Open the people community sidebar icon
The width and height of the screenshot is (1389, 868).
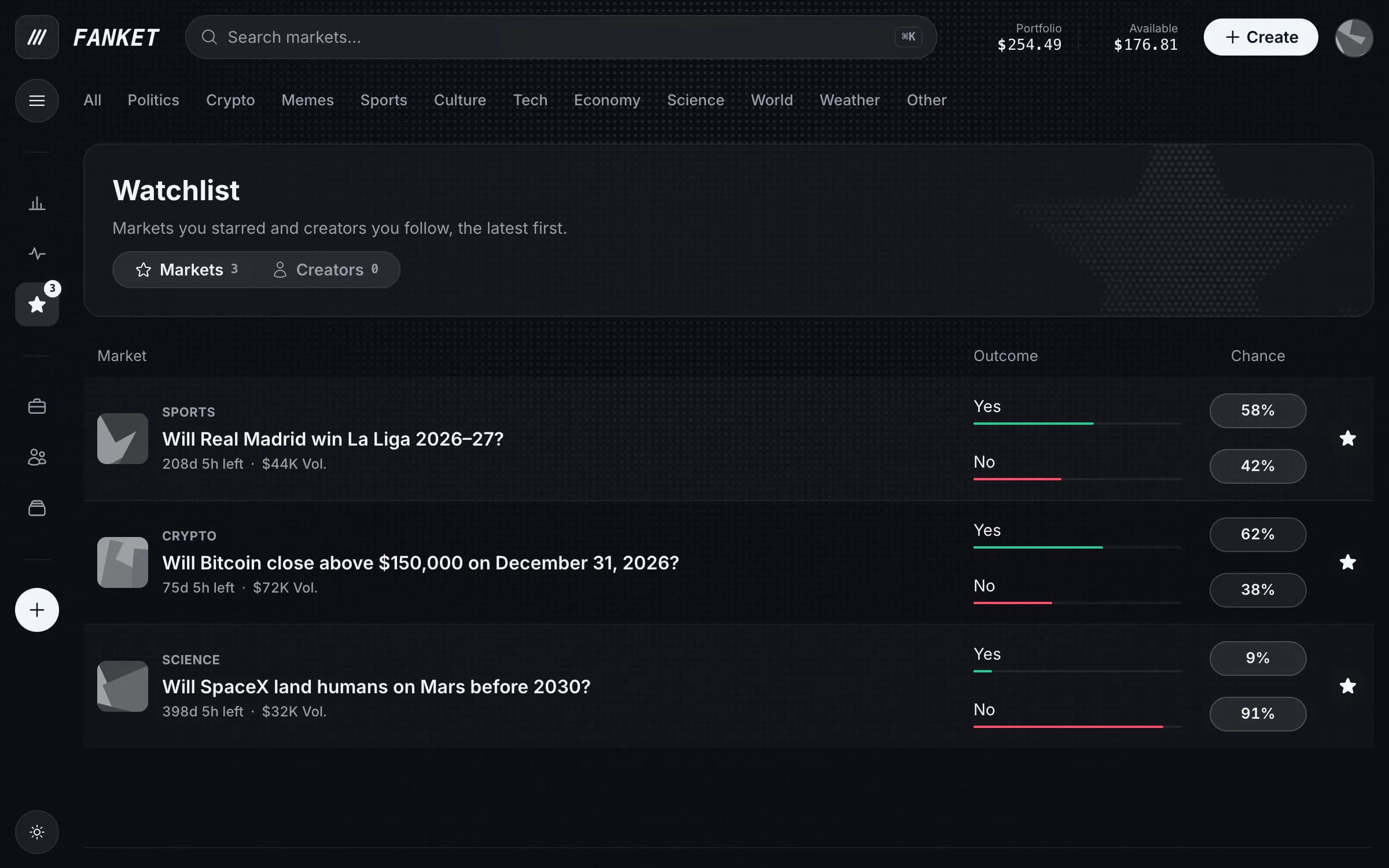point(37,457)
